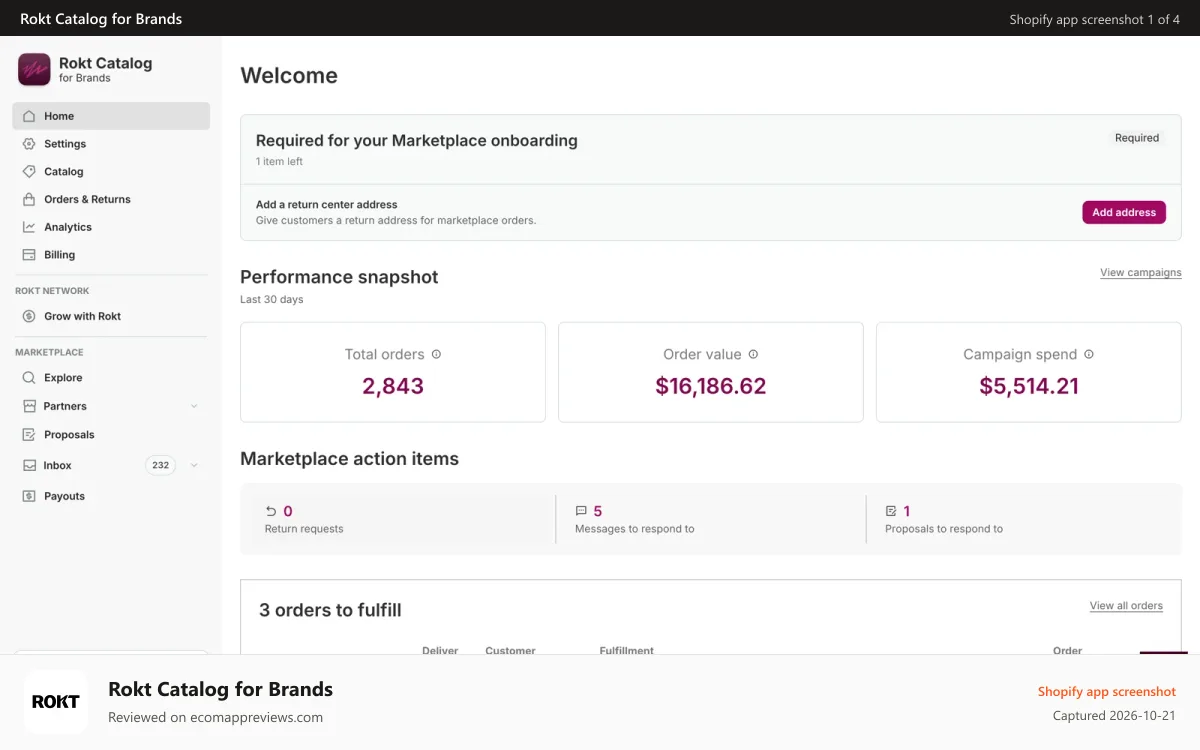The height and width of the screenshot is (750, 1200).
Task: Click the $16,186.62 order value
Action: [x=711, y=386]
